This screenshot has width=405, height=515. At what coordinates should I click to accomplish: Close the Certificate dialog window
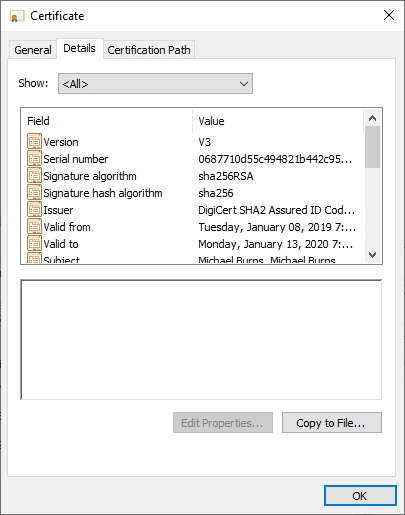(389, 15)
